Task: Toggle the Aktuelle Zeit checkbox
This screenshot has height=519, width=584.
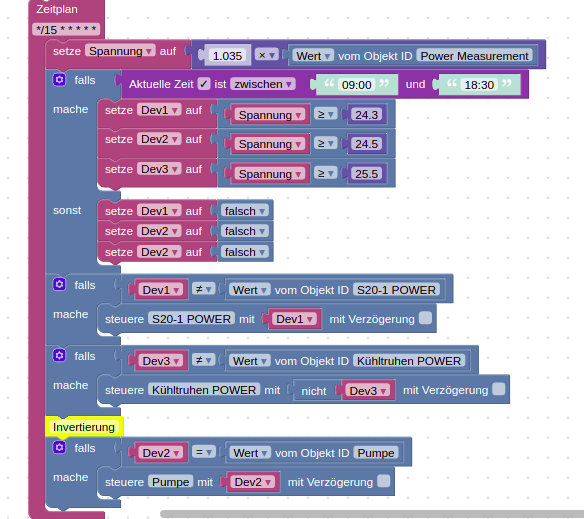Action: [x=204, y=84]
